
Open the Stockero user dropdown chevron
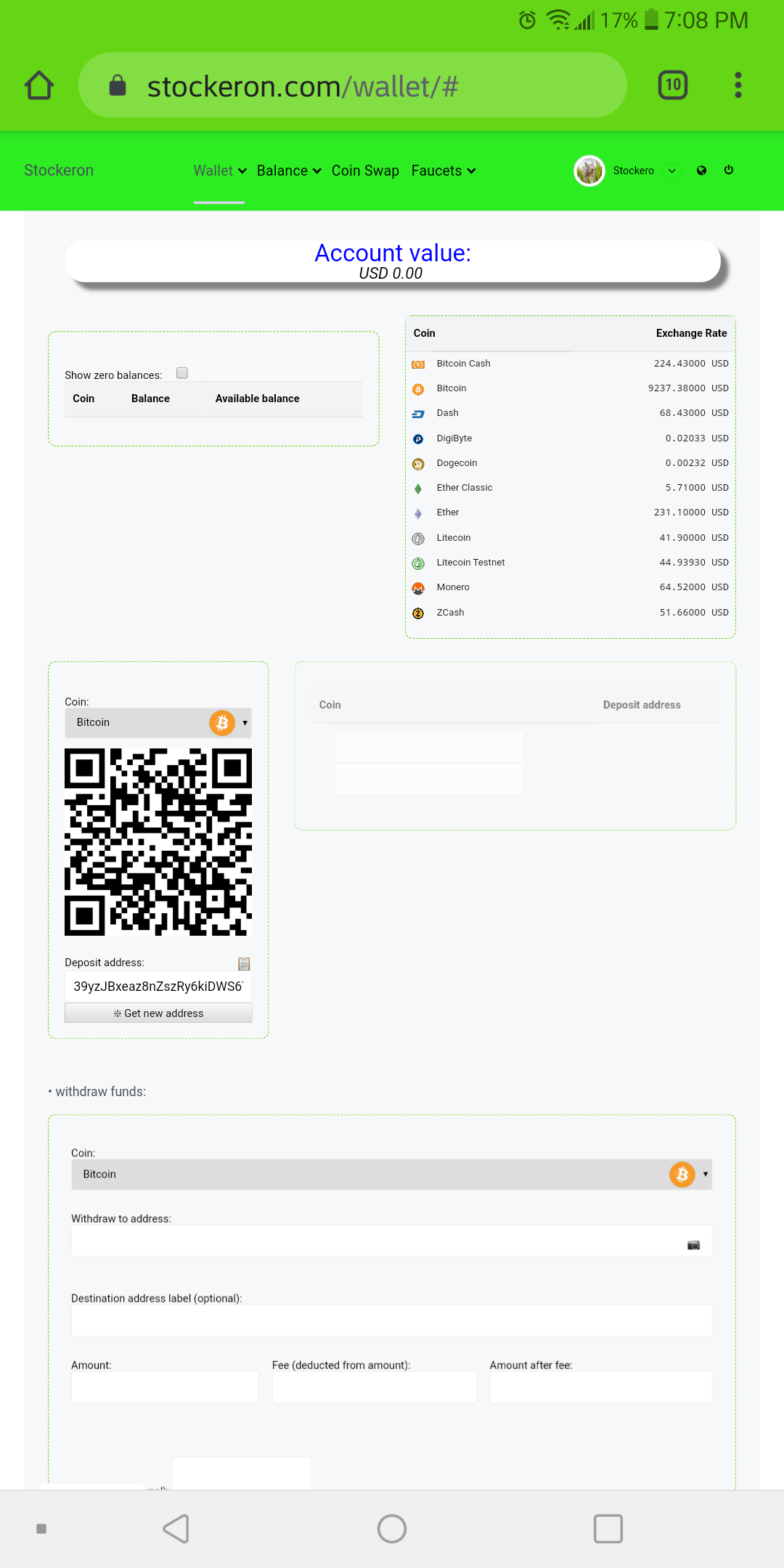(x=672, y=171)
